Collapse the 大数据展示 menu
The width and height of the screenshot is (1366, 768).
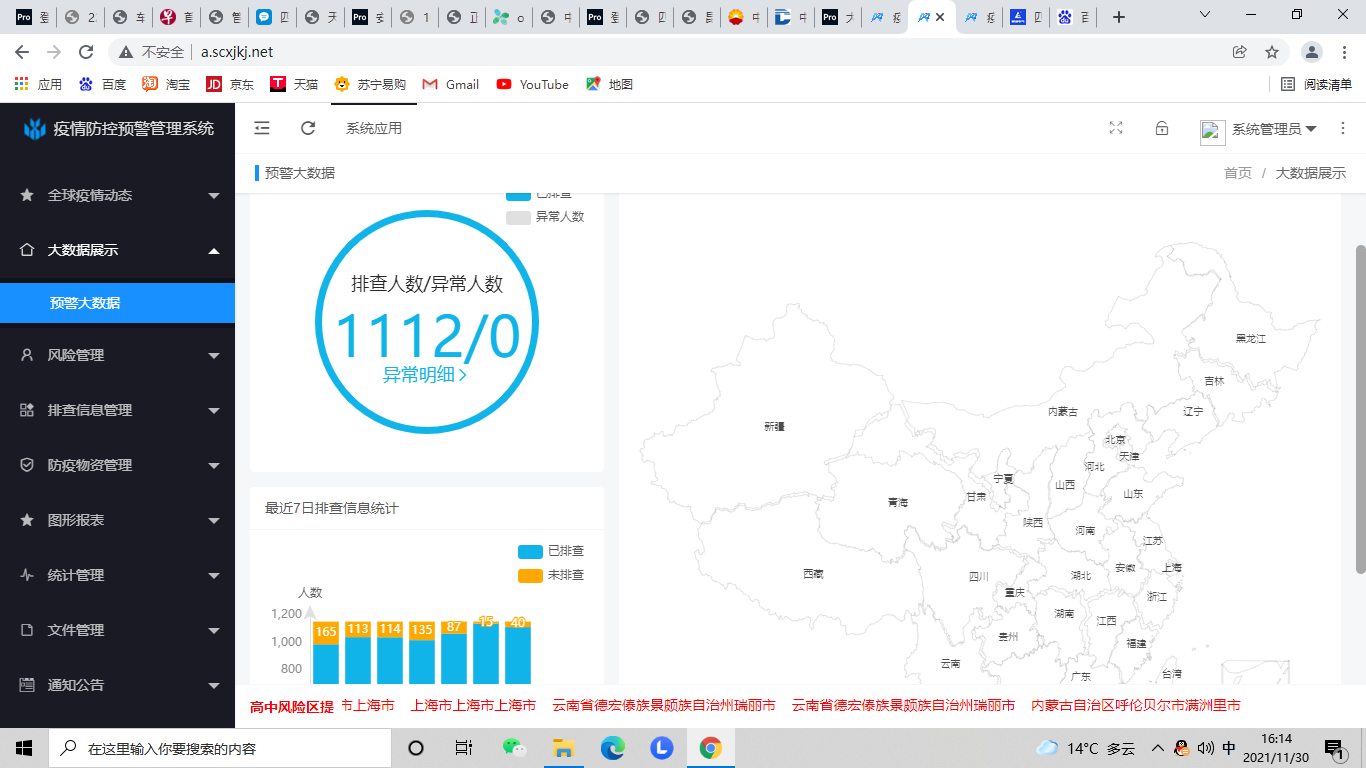pos(214,250)
